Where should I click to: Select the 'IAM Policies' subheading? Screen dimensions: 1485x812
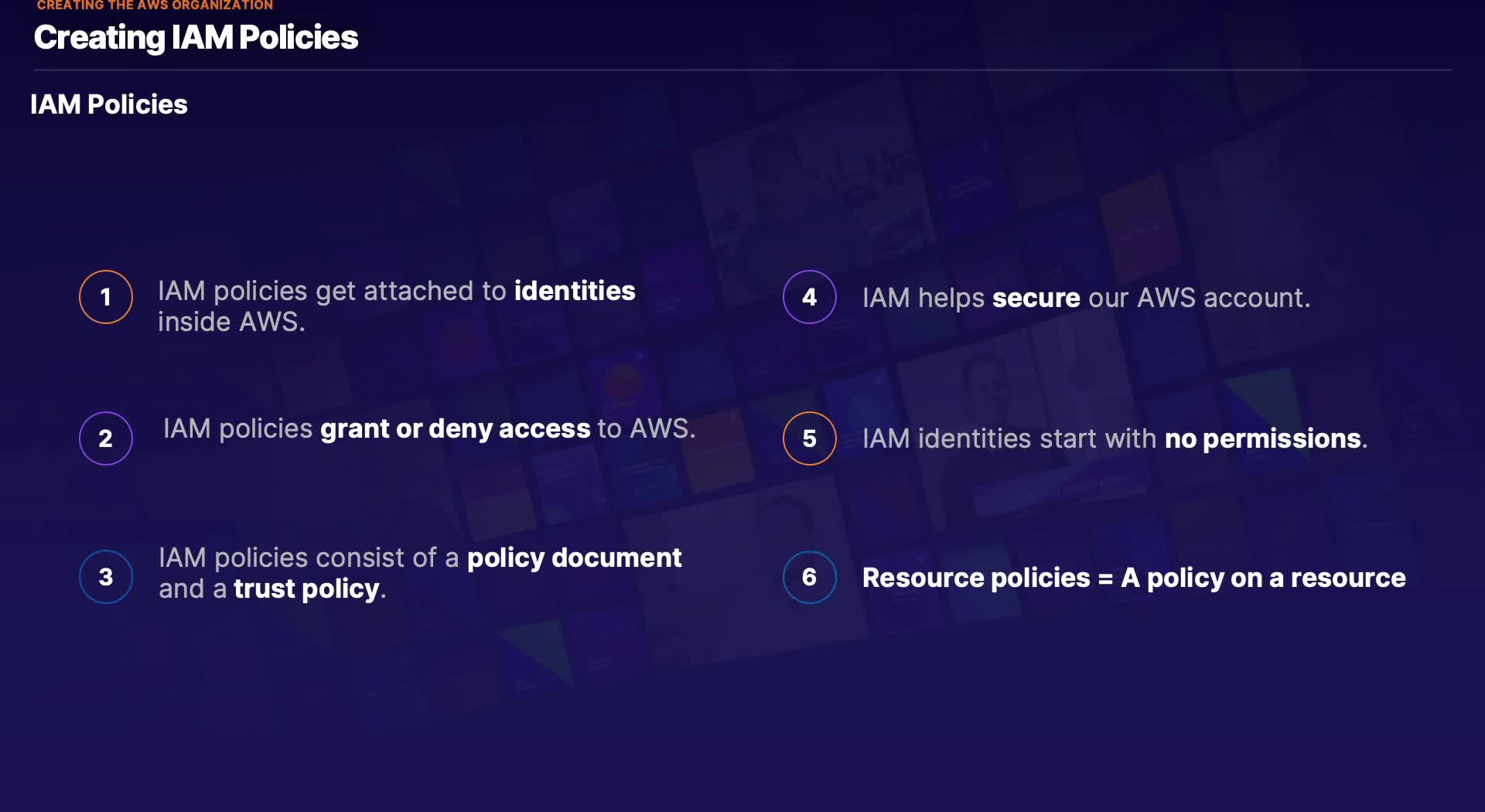click(x=109, y=104)
